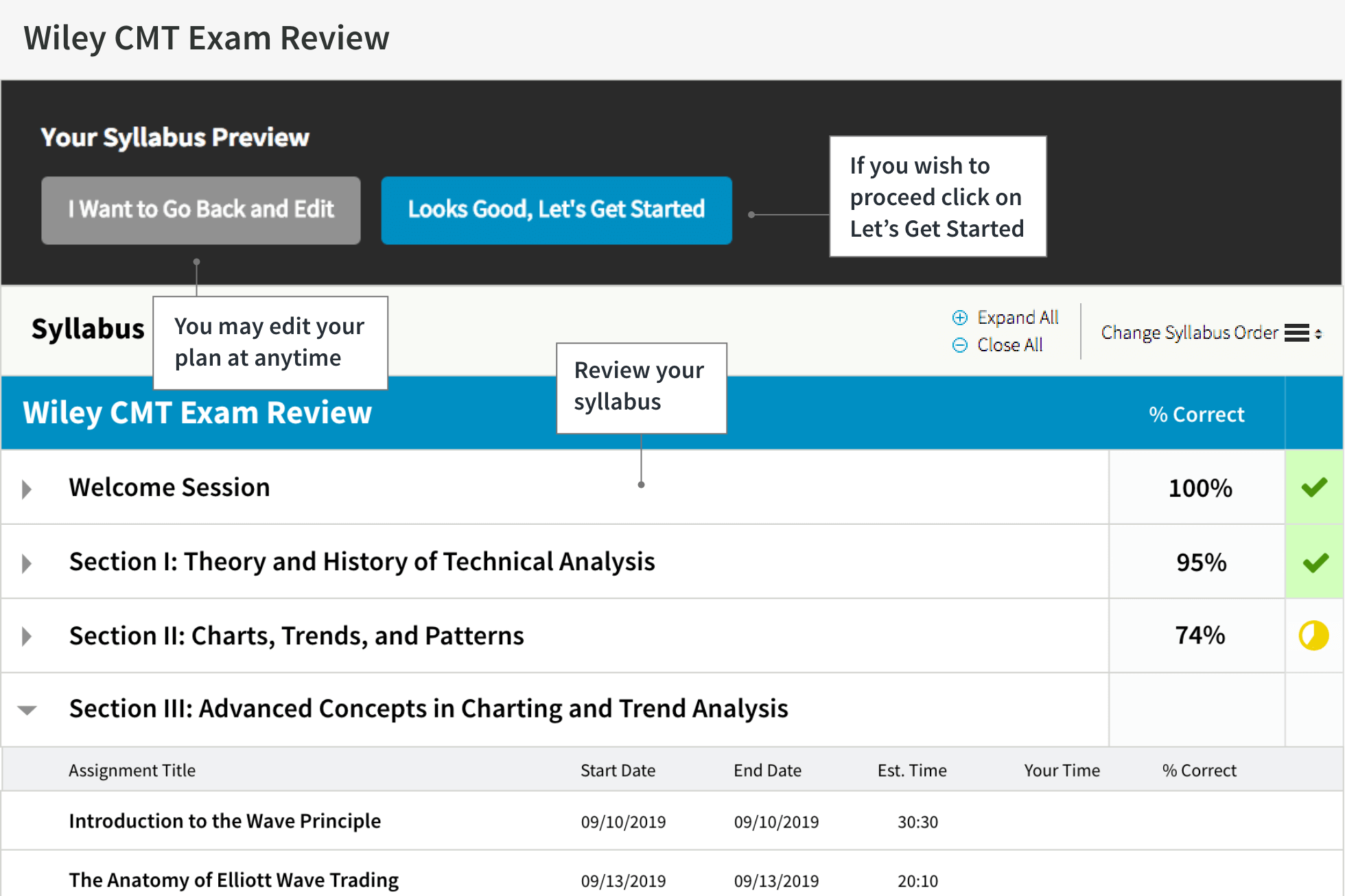The height and width of the screenshot is (896, 1345).
Task: Click the Change Syllabus Order sort arrows
Action: 1318,334
